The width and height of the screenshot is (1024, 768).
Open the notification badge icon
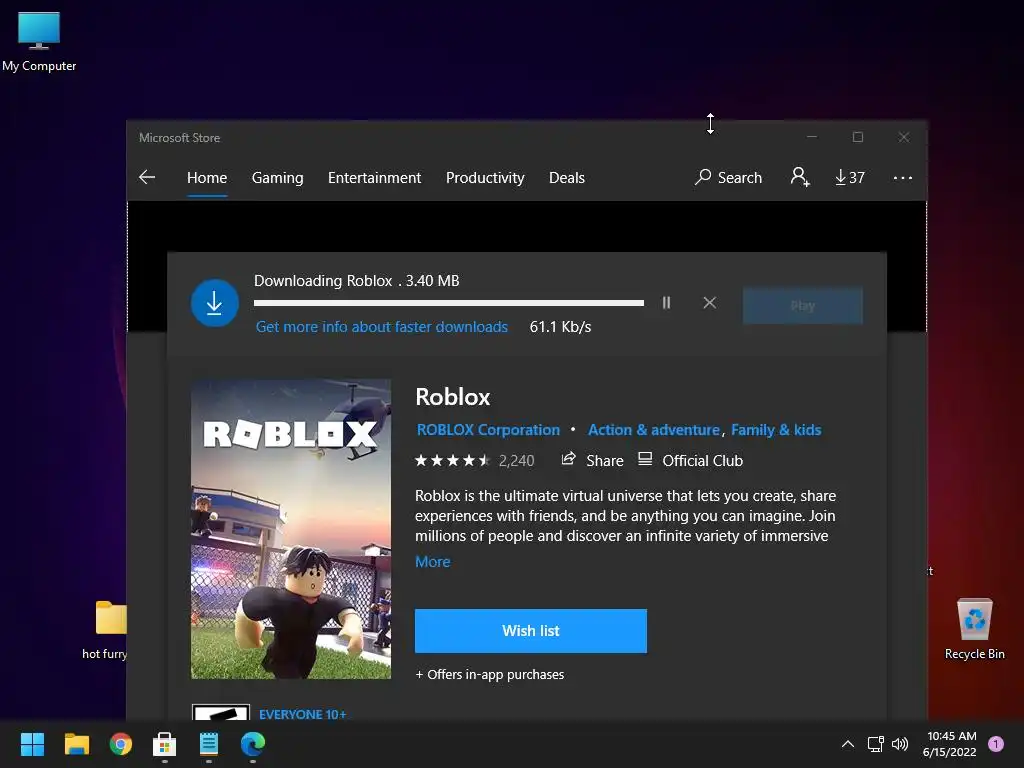pyautogui.click(x=996, y=744)
